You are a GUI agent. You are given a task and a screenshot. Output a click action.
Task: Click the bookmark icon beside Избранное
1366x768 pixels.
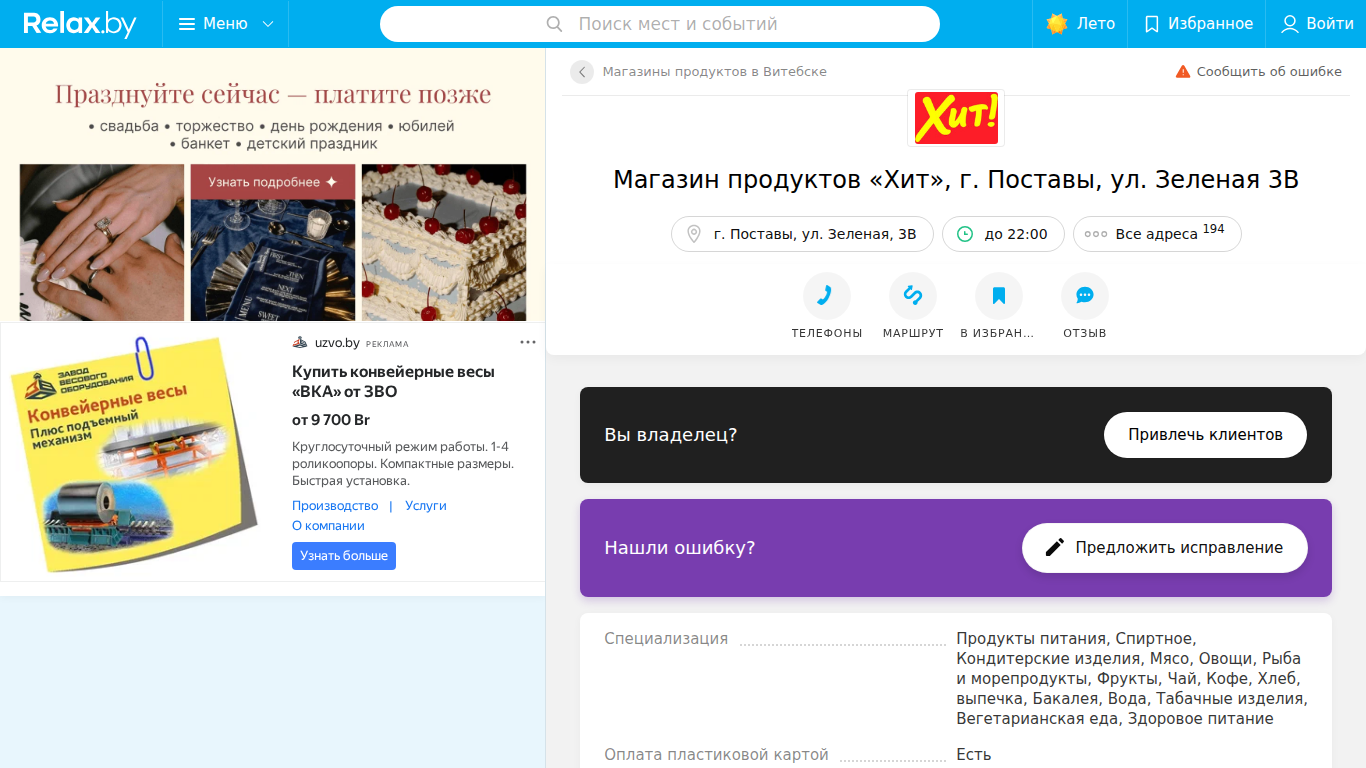click(1151, 24)
